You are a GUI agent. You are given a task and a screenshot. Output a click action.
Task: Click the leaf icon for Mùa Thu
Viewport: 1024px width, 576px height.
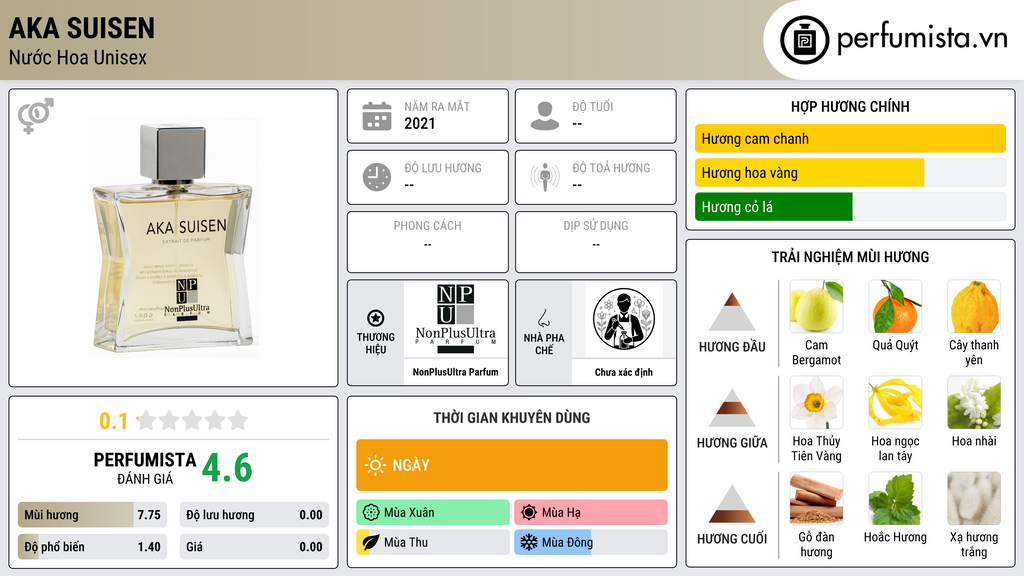pos(371,542)
